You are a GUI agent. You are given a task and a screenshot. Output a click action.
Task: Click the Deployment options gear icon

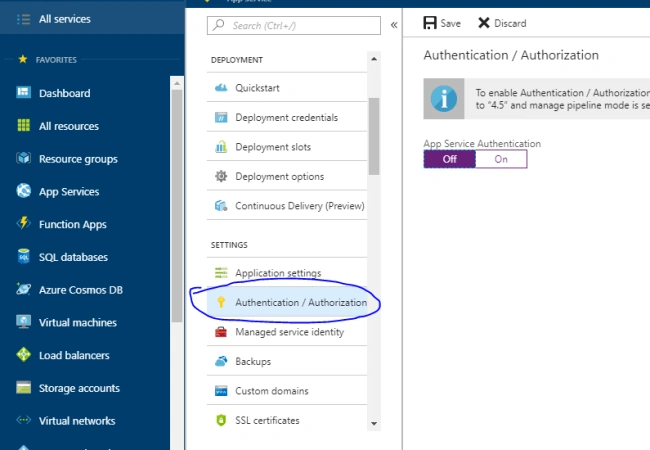tap(221, 176)
